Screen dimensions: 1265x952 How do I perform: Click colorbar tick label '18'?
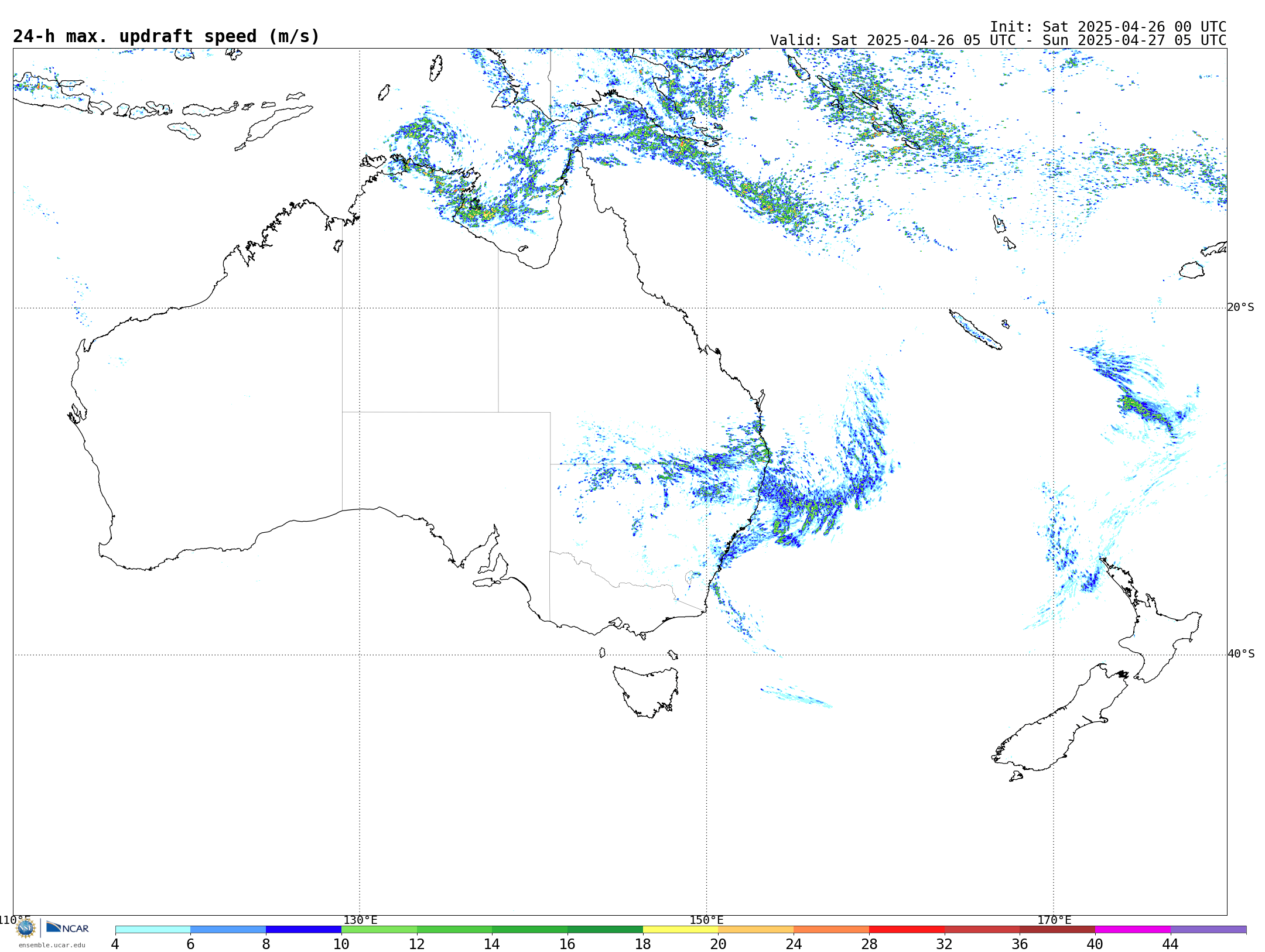click(x=643, y=944)
